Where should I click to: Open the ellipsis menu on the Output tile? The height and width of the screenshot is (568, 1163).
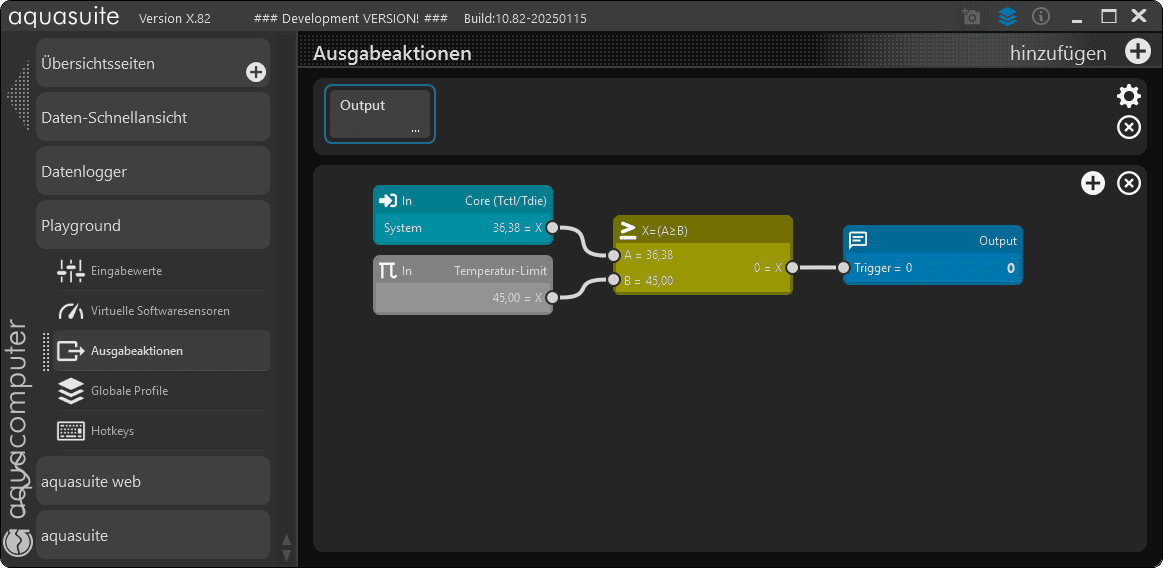coord(415,131)
